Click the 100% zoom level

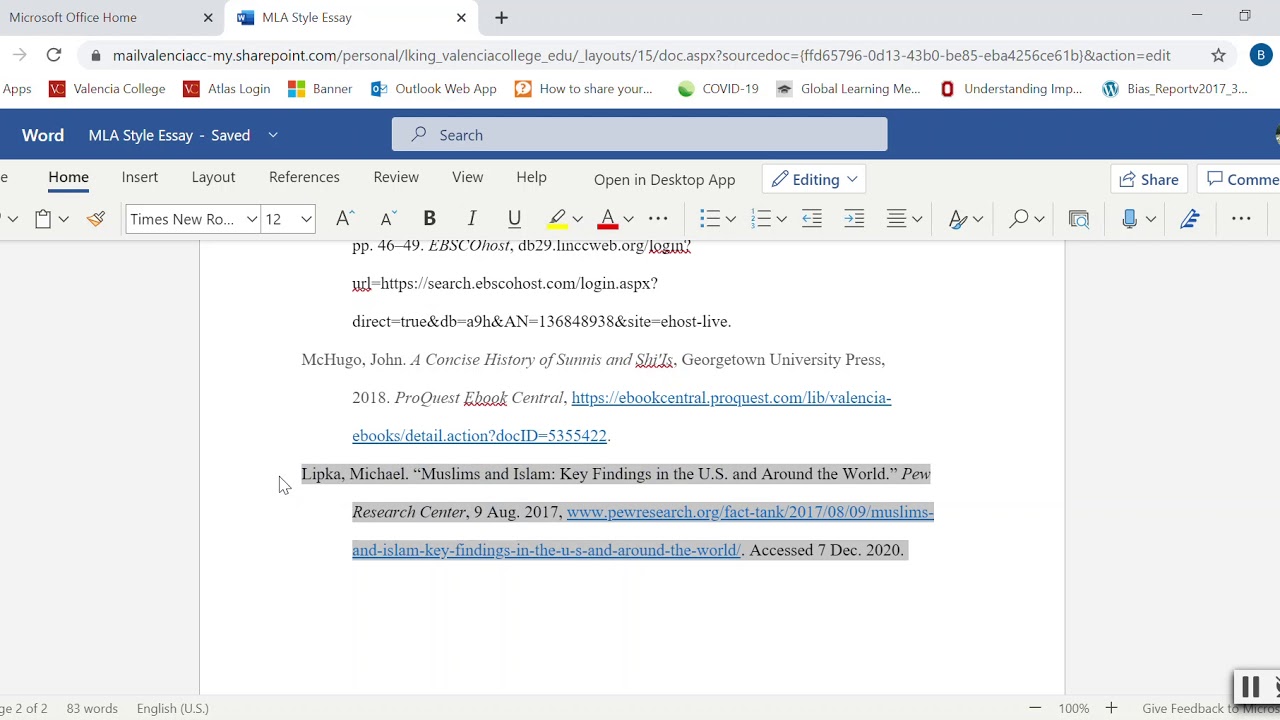[1074, 708]
